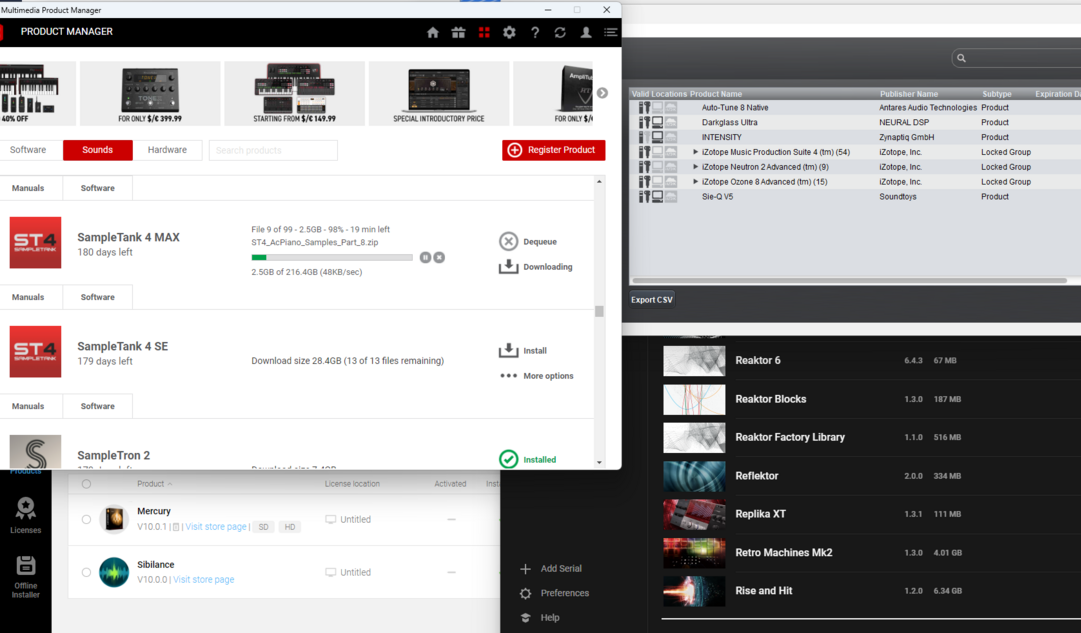Click iLok location icon for Auto-Tune 8 Native
Image resolution: width=1081 pixels, height=633 pixels.
(x=644, y=108)
